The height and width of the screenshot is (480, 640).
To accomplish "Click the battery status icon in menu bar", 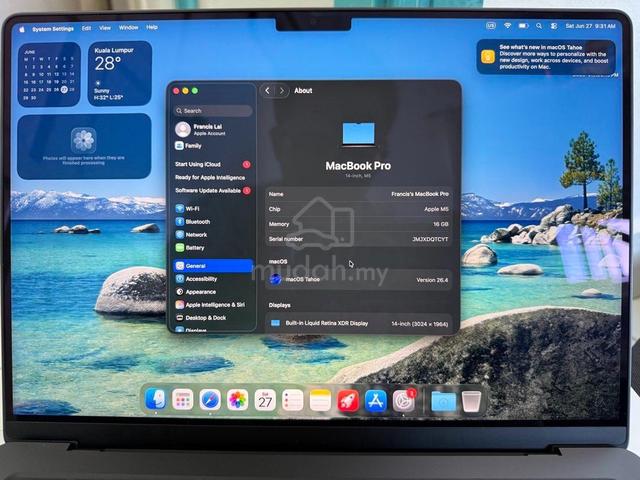I will (523, 26).
